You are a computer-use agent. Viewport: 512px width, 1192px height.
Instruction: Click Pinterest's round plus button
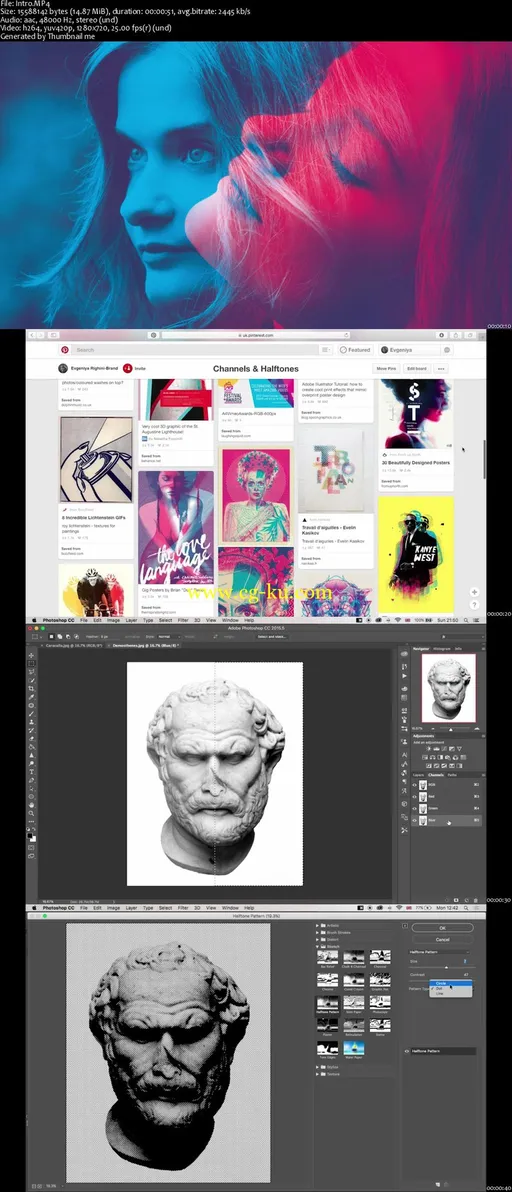click(474, 591)
